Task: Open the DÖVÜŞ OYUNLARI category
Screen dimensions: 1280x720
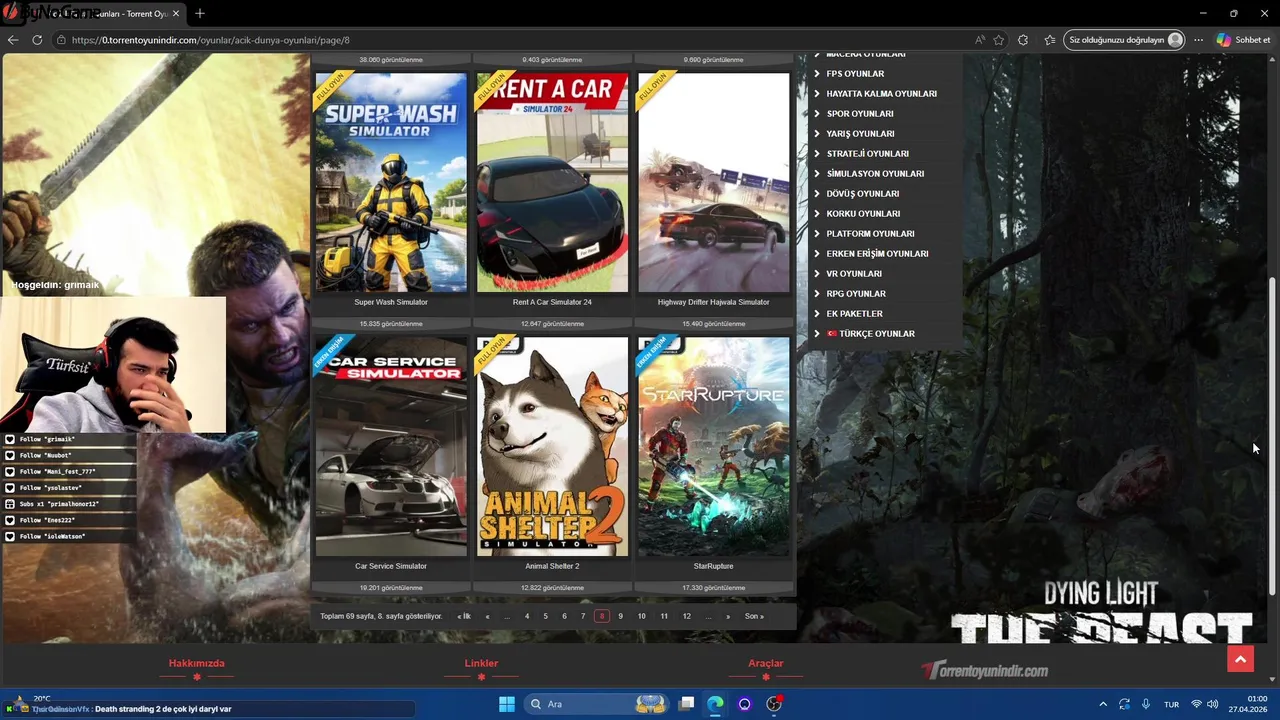Action: [862, 194]
